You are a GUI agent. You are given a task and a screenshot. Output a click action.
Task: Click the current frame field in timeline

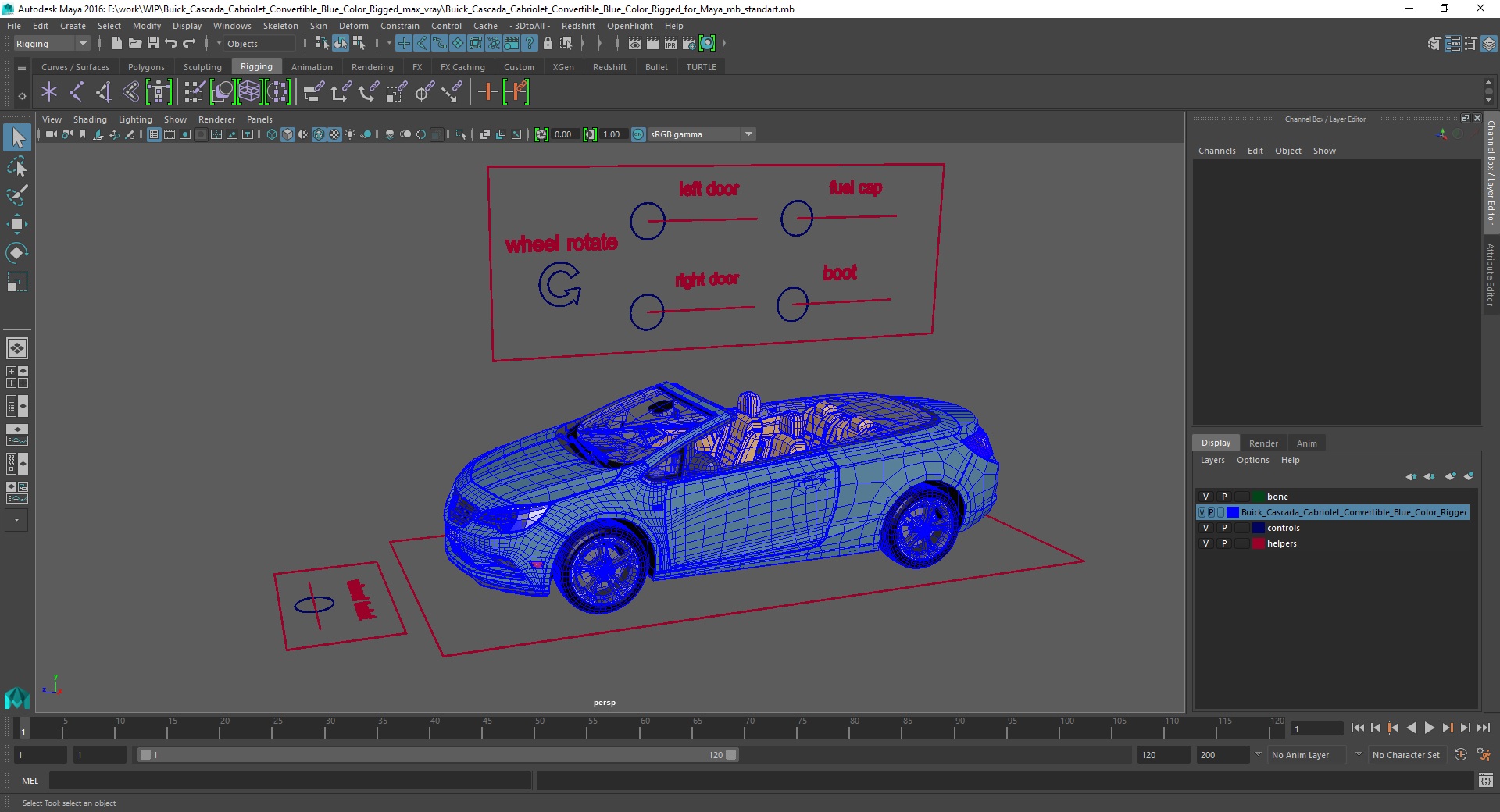[x=1317, y=728]
